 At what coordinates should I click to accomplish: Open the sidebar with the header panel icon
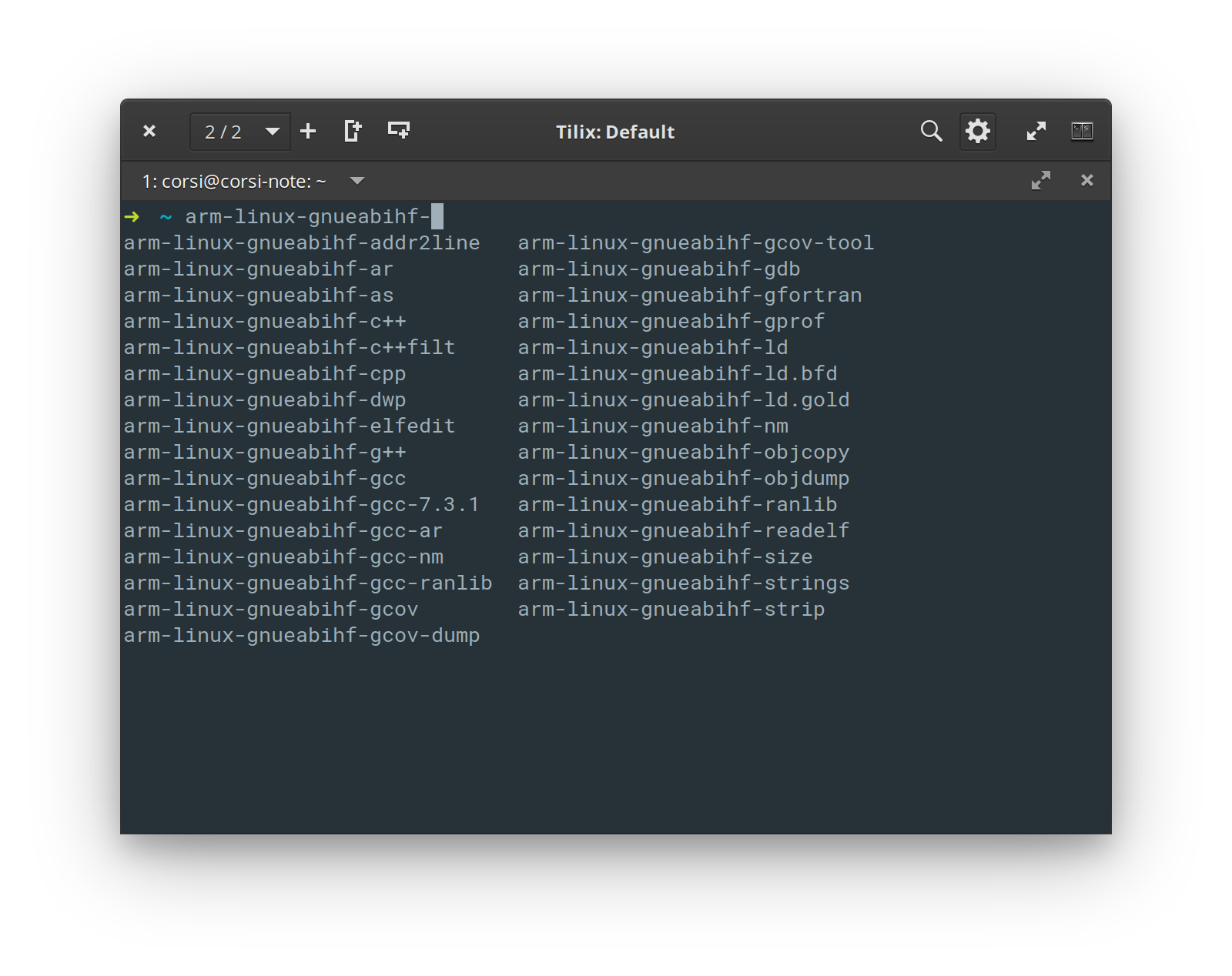pos(1082,132)
